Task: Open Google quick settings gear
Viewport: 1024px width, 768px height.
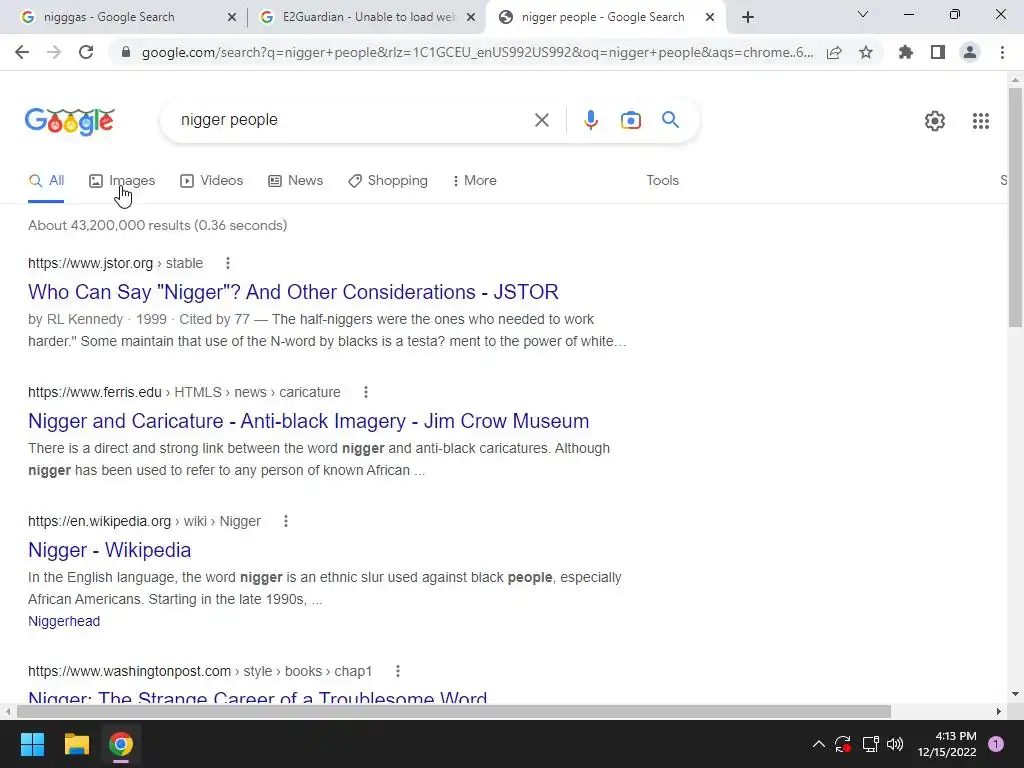Action: pyautogui.click(x=935, y=121)
